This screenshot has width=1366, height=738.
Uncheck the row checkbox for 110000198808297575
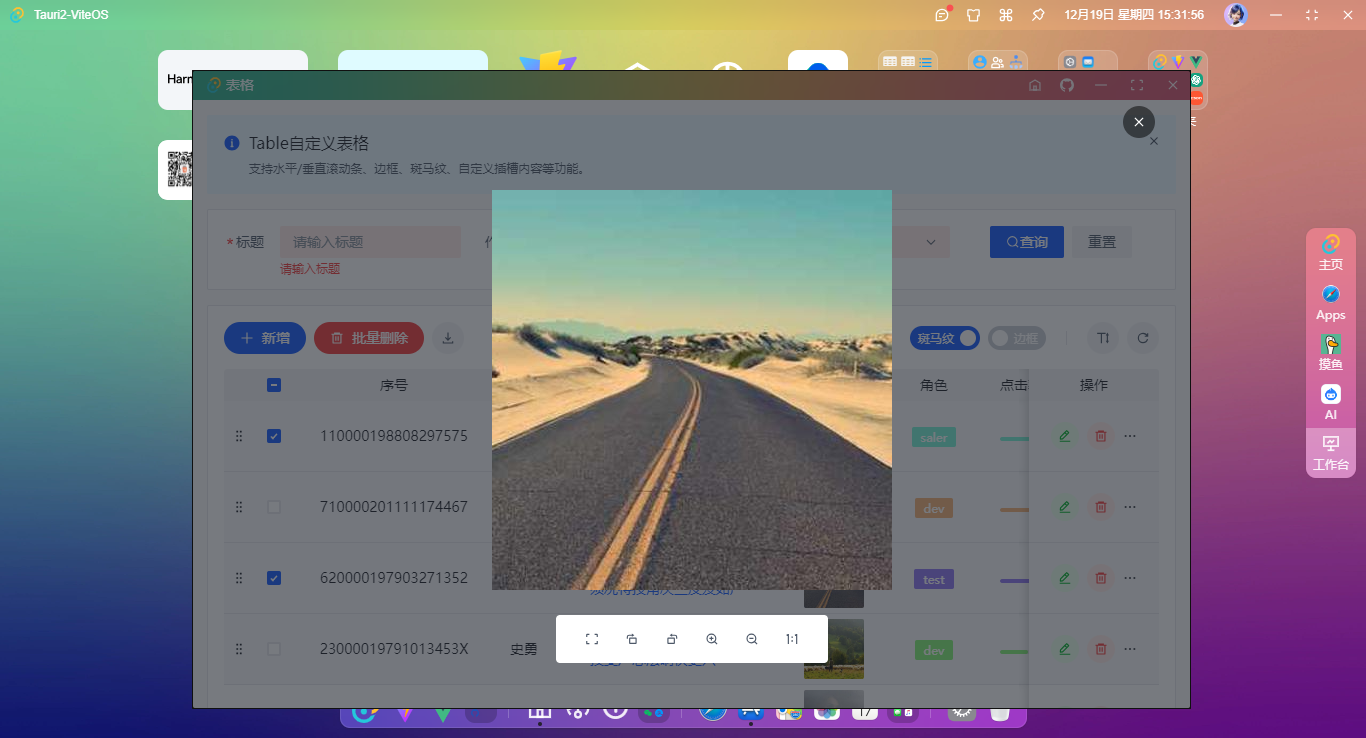(274, 436)
